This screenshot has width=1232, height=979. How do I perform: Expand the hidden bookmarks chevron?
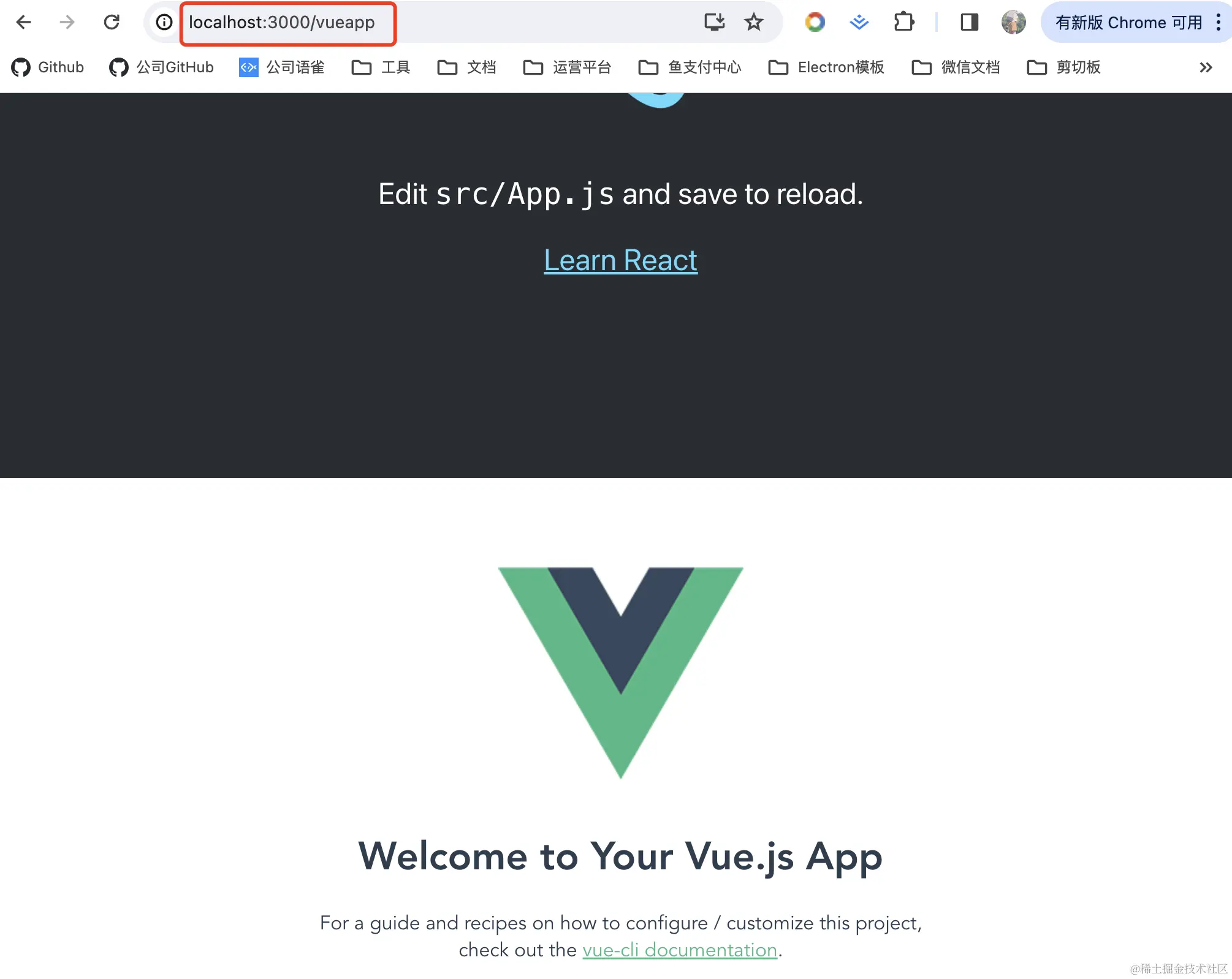pos(1206,67)
